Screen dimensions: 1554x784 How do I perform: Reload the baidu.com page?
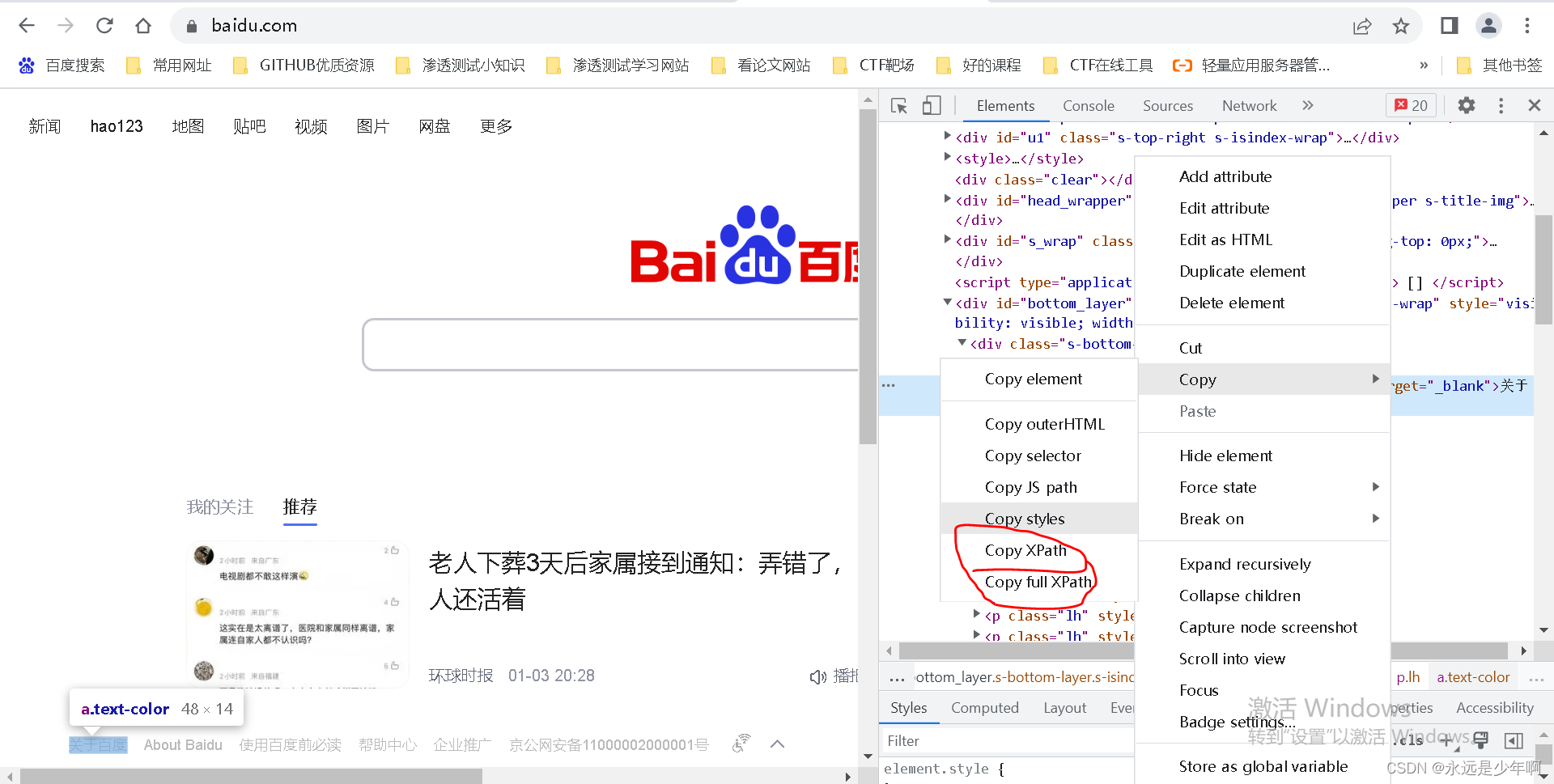pyautogui.click(x=104, y=25)
